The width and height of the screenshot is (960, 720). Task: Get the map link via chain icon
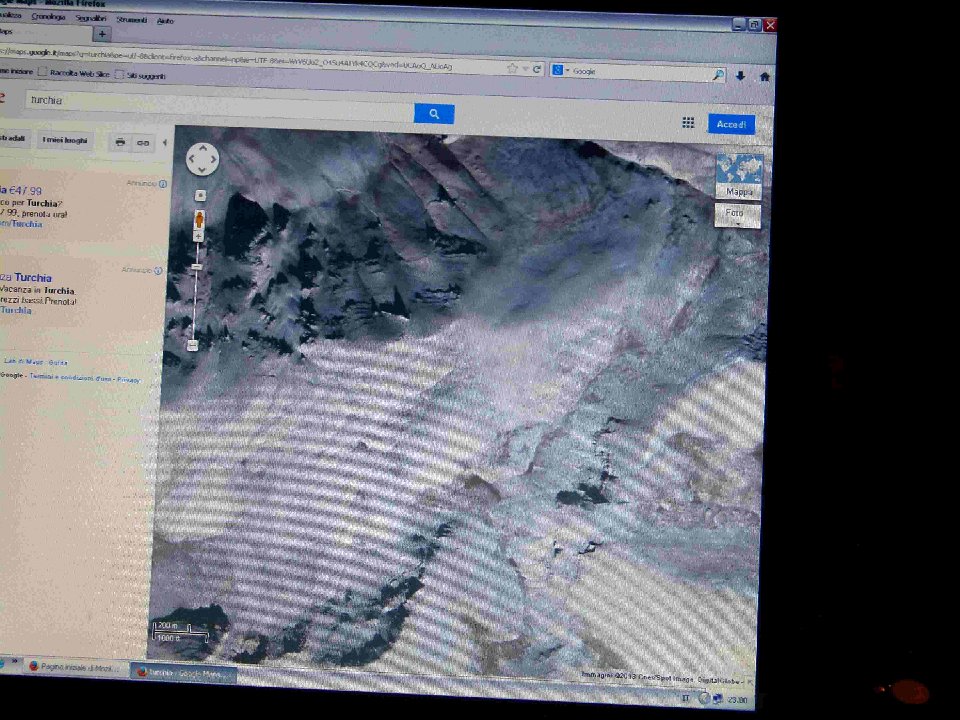click(x=143, y=143)
